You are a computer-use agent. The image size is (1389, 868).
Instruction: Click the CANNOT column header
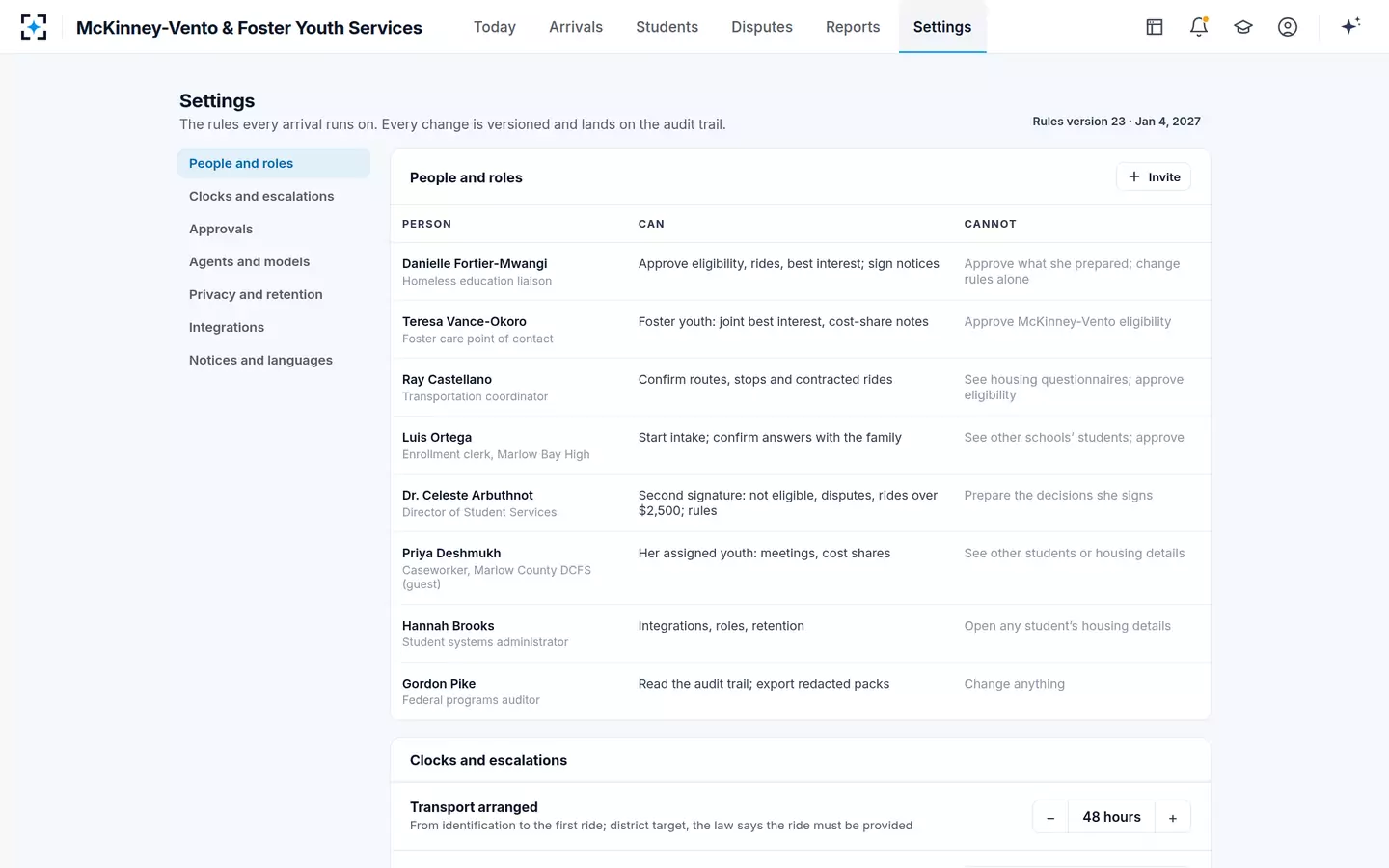[x=990, y=224]
